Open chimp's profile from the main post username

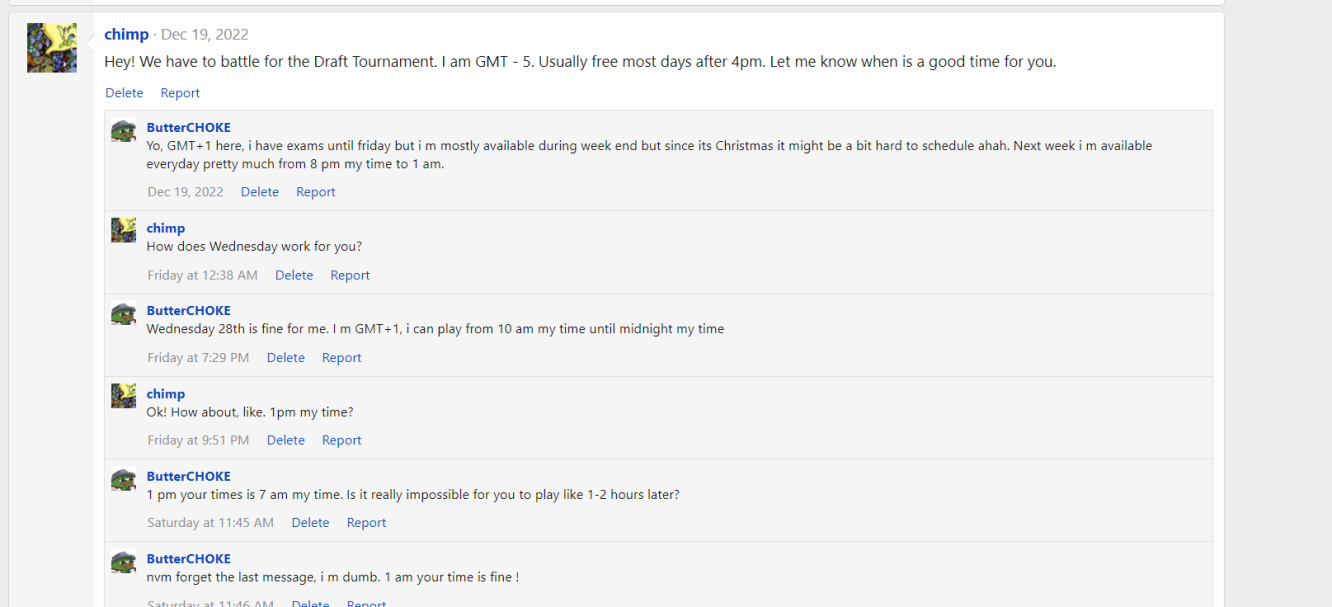[x=126, y=34]
